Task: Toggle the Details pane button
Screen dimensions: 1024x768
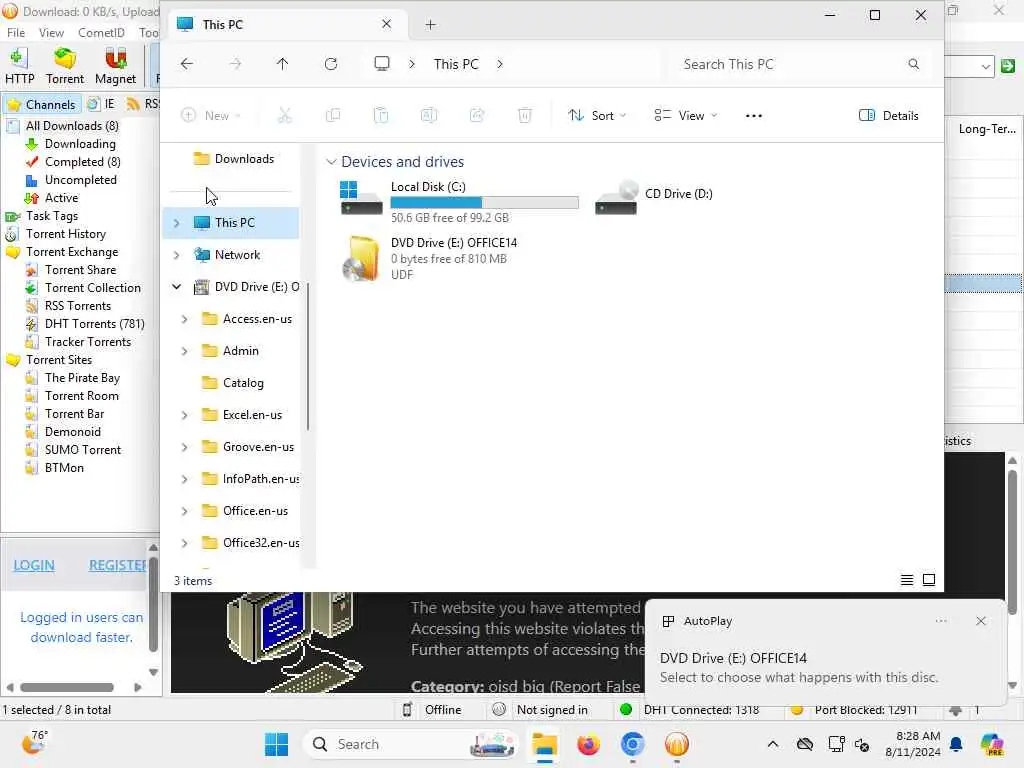Action: click(888, 116)
